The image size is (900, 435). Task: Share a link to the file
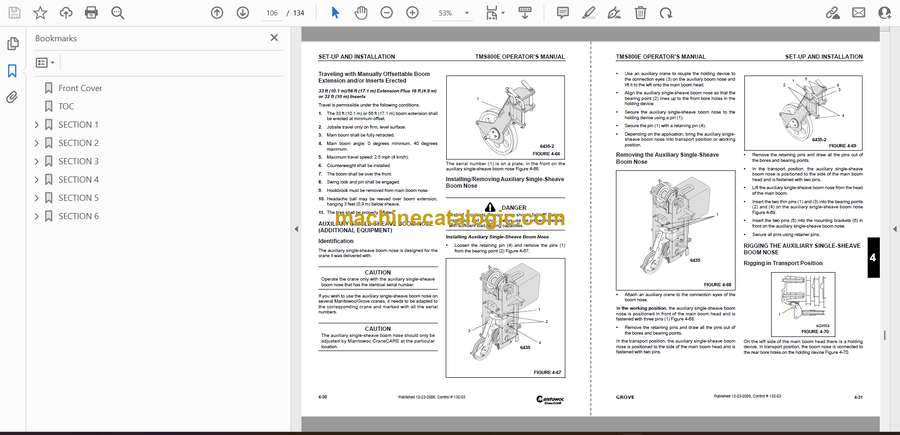tap(833, 13)
